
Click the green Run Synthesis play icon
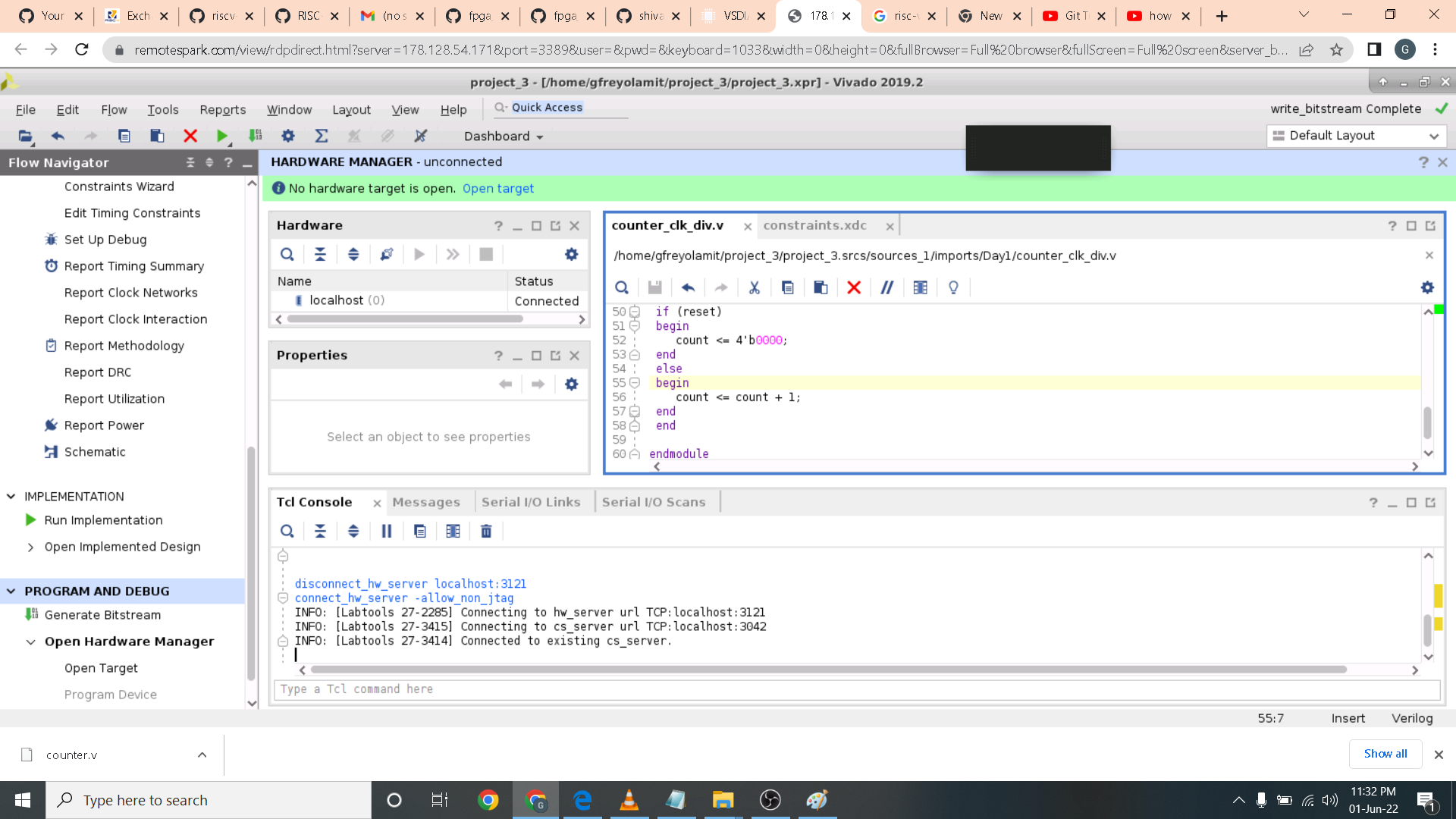(x=221, y=136)
